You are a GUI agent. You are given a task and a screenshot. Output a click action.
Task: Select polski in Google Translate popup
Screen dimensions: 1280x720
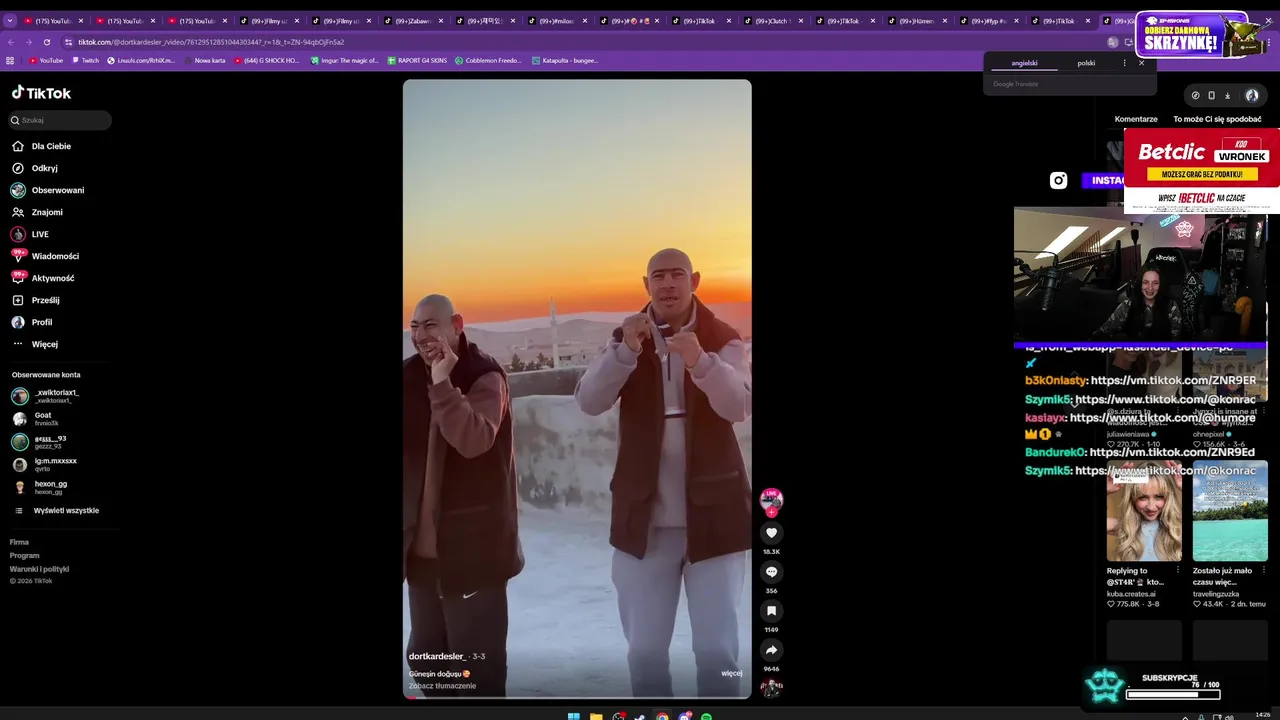click(1086, 63)
